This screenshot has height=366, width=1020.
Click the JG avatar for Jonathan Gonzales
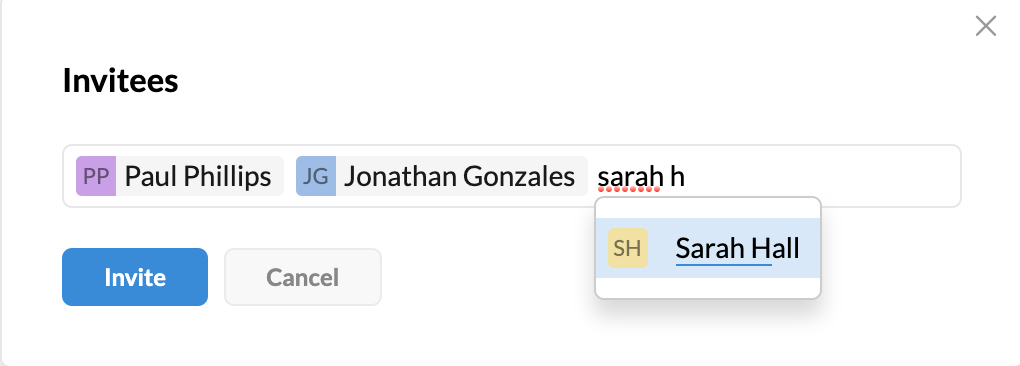[315, 176]
